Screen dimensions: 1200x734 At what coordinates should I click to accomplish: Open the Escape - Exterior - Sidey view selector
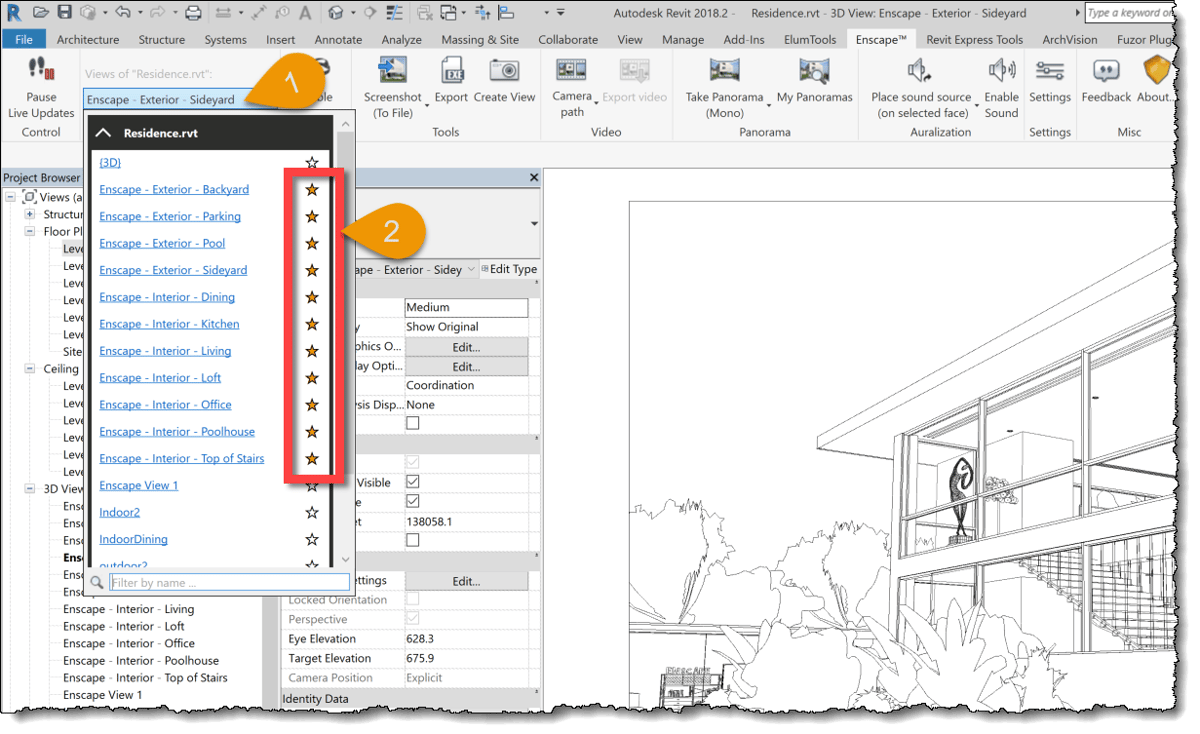tap(471, 268)
